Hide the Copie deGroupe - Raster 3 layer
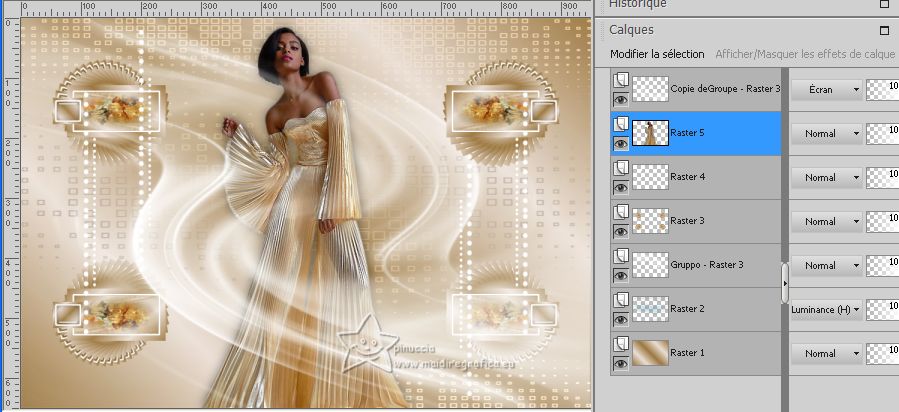Viewport: 899px width, 412px height. coord(621,100)
